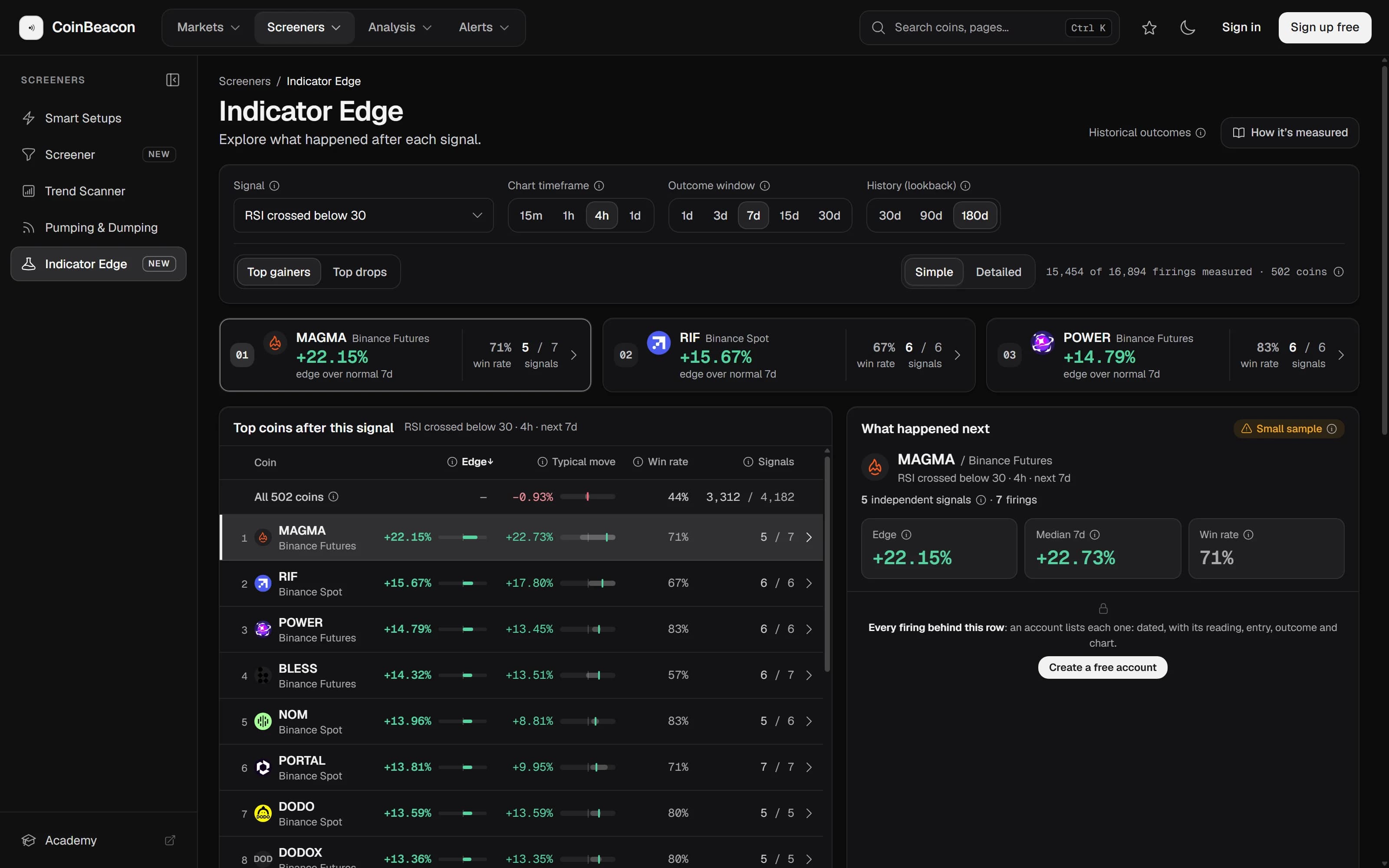Toggle dark mode with the moon icon
1389x868 pixels.
click(1188, 27)
